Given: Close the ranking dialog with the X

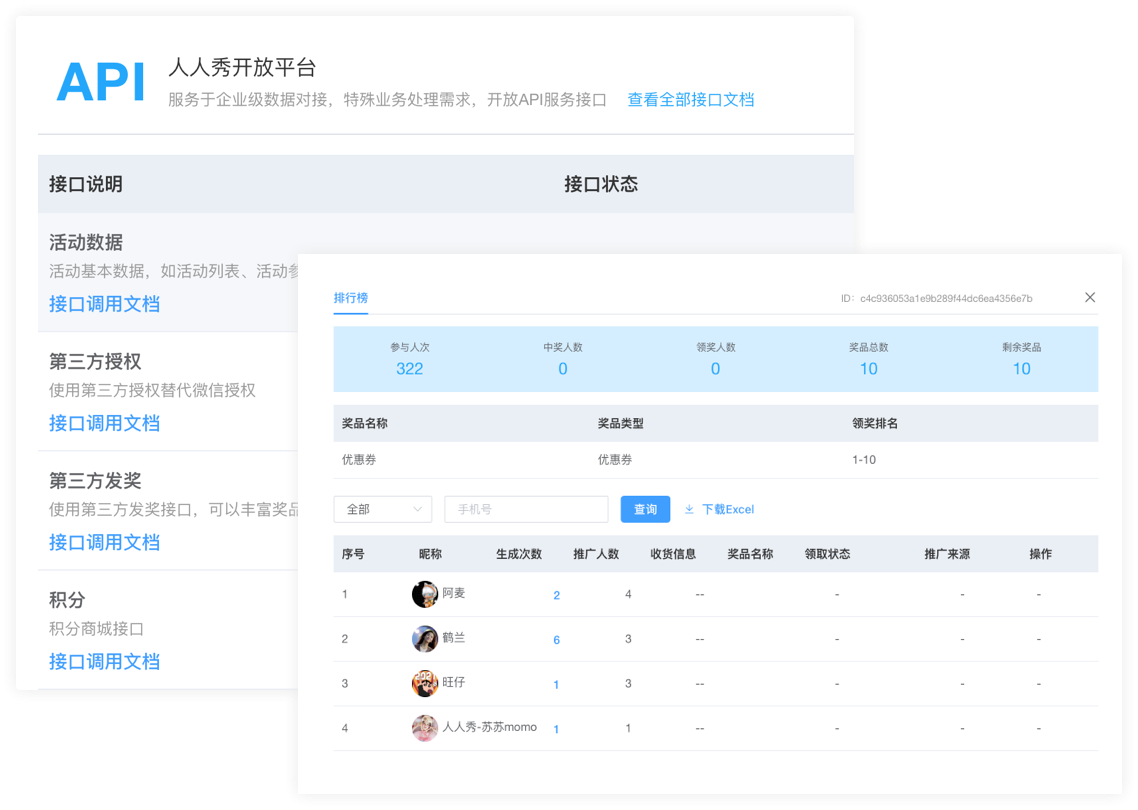Looking at the screenshot, I should (x=1089, y=298).
